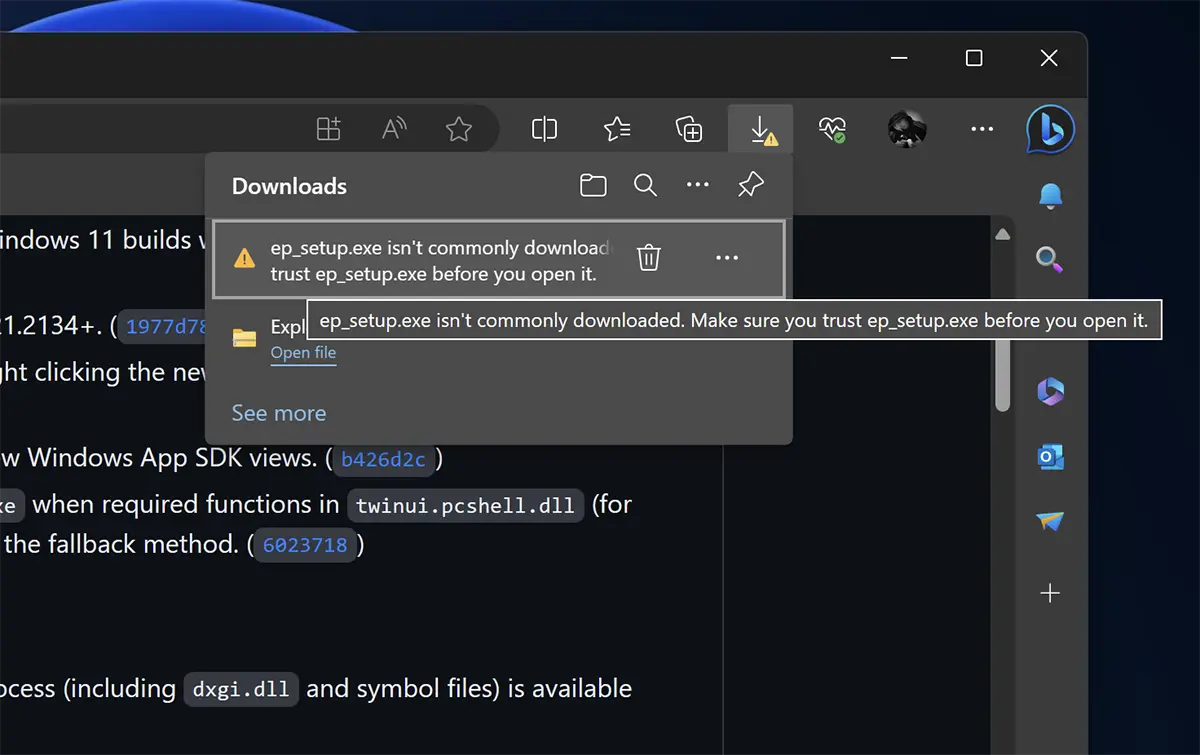Search downloads with magnifier icon

645,185
